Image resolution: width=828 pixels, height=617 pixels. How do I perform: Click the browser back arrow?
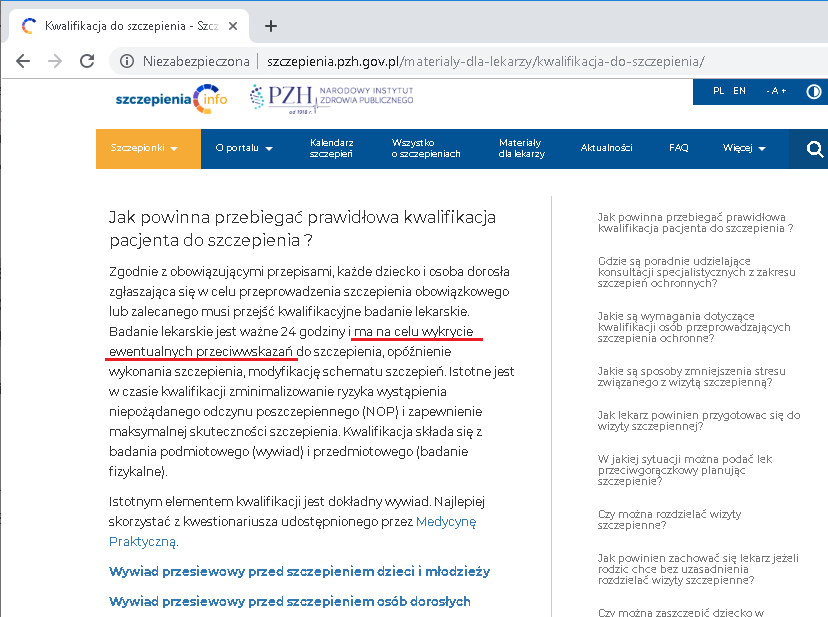coord(22,61)
